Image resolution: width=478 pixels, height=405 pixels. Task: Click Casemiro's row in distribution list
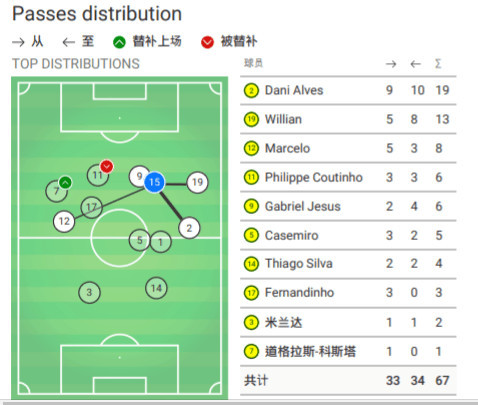(348, 235)
